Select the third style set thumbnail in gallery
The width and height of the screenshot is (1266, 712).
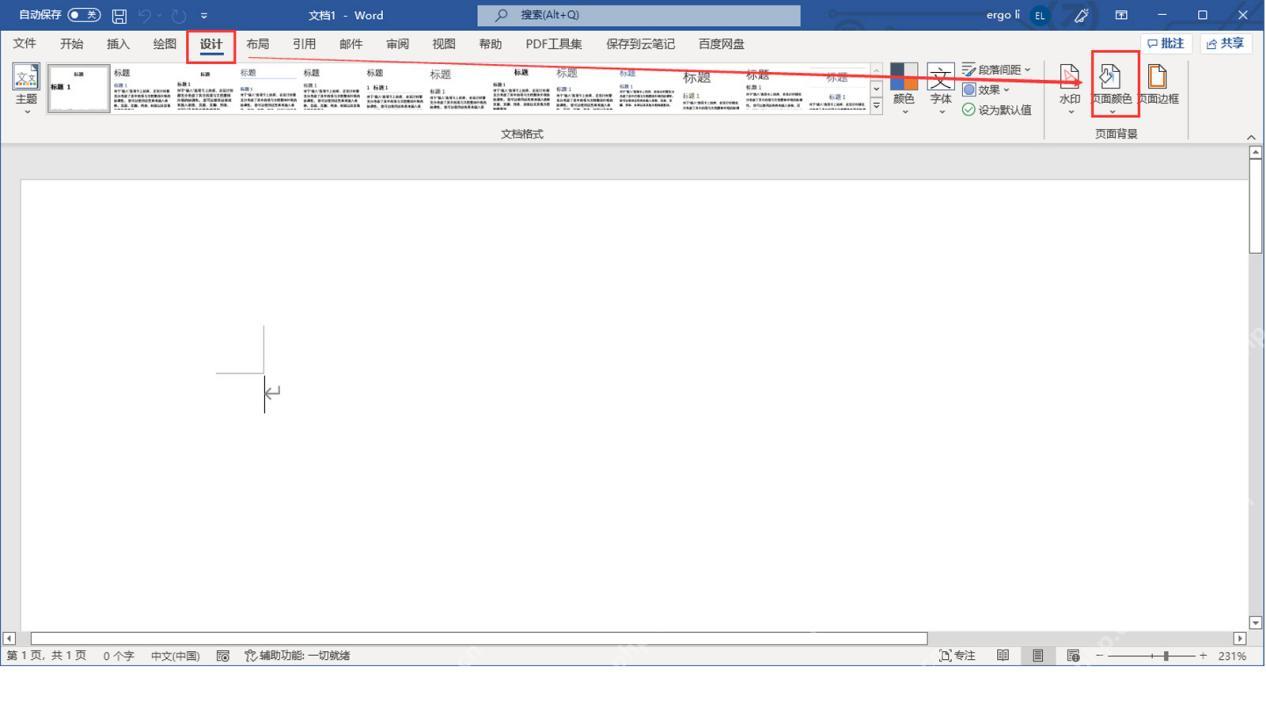click(205, 88)
